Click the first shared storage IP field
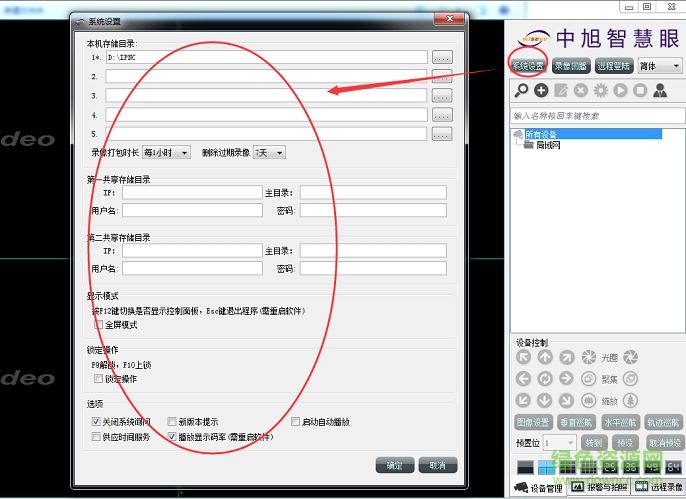This screenshot has height=499, width=686. pyautogui.click(x=191, y=192)
